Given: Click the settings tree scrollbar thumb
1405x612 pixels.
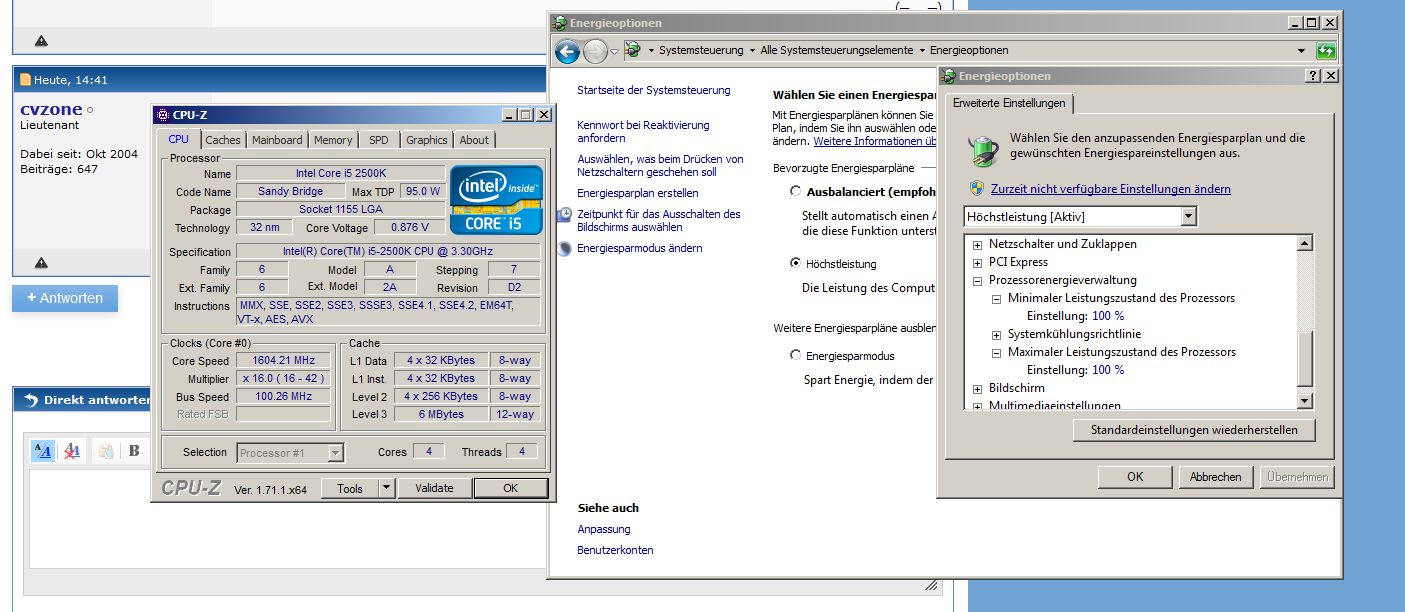Looking at the screenshot, I should [1304, 360].
